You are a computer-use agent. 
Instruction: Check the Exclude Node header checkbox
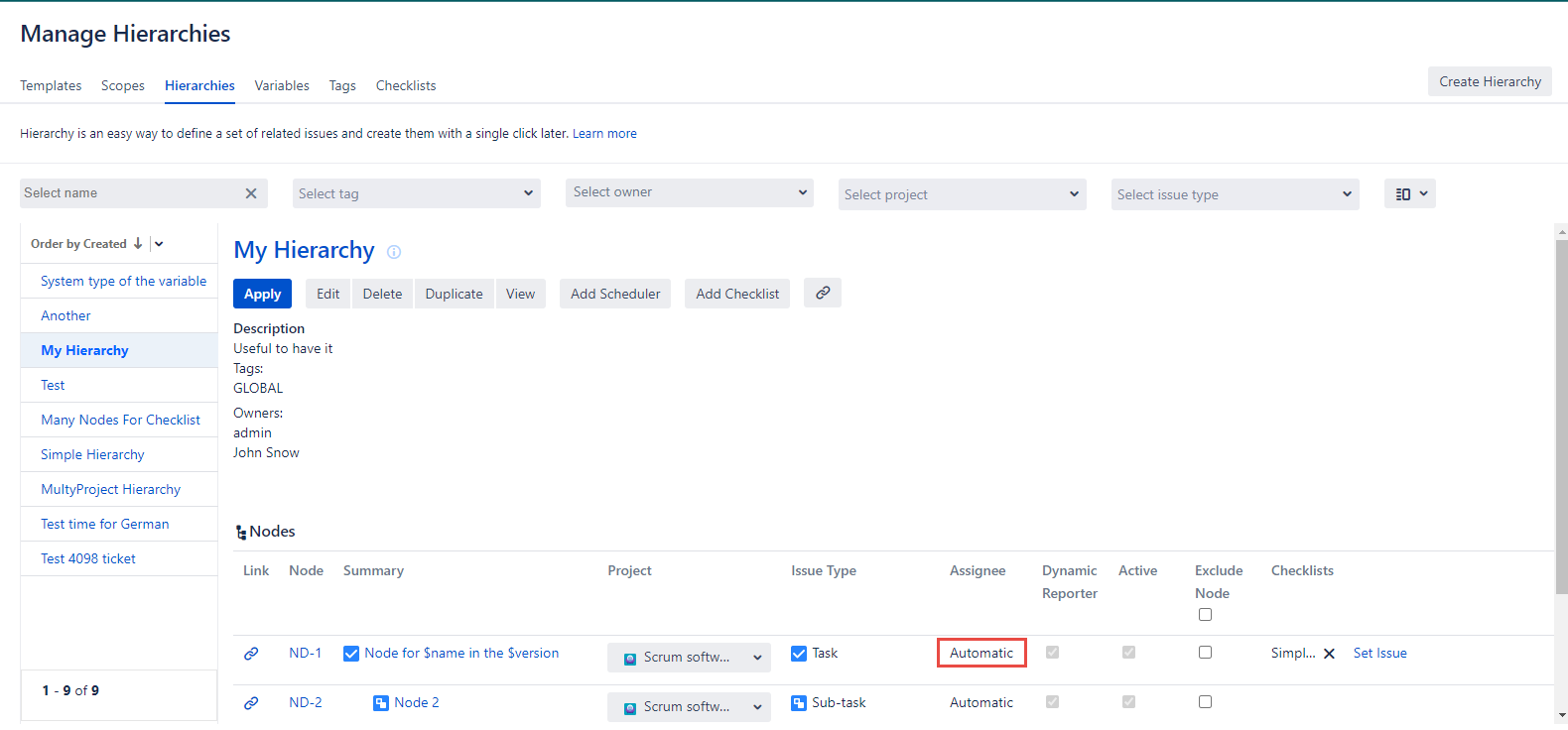point(1205,615)
